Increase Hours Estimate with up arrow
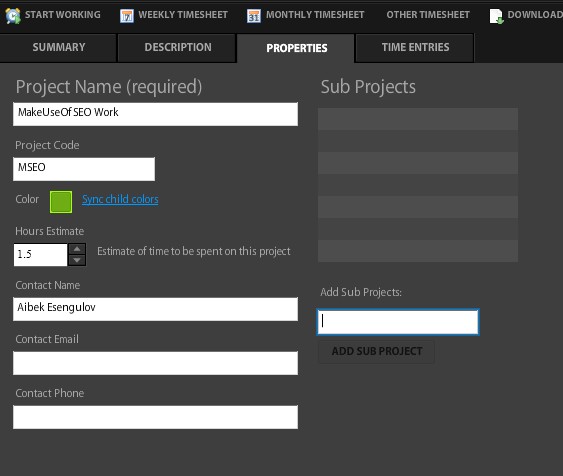The height and width of the screenshot is (476, 563). coord(77,249)
